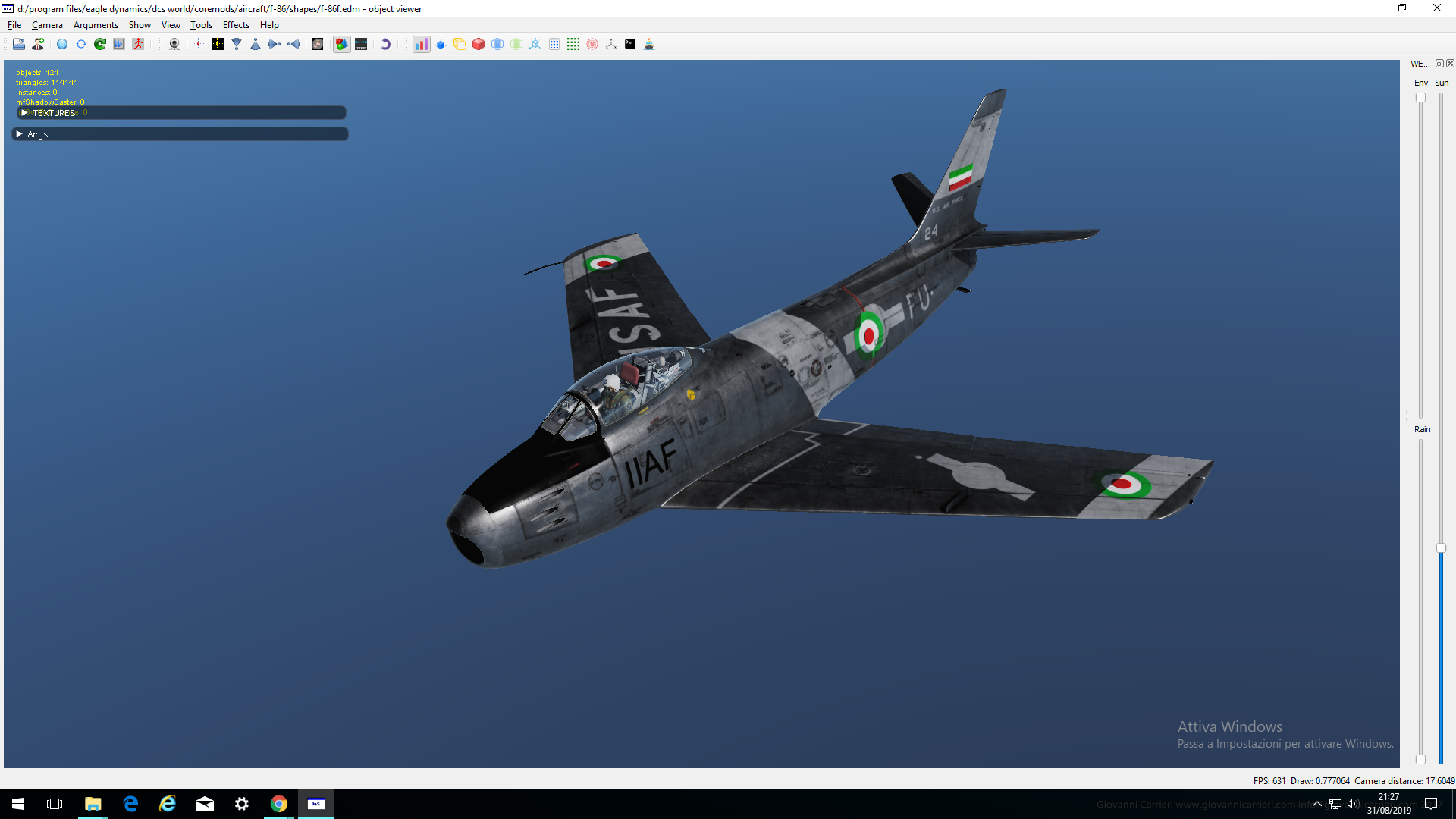The width and height of the screenshot is (1456, 819).
Task: Click the open file toolbar icon
Action: point(19,44)
